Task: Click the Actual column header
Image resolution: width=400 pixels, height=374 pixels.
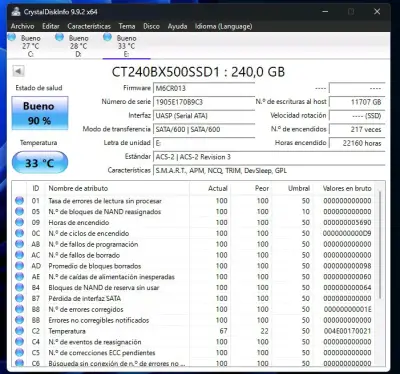Action: 210,188
